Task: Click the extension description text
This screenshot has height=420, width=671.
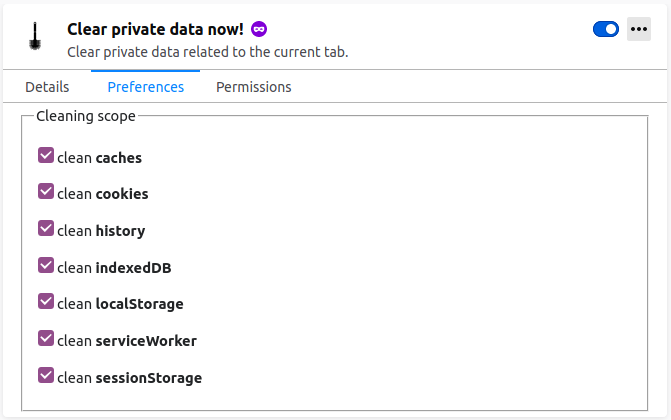Action: (207, 52)
